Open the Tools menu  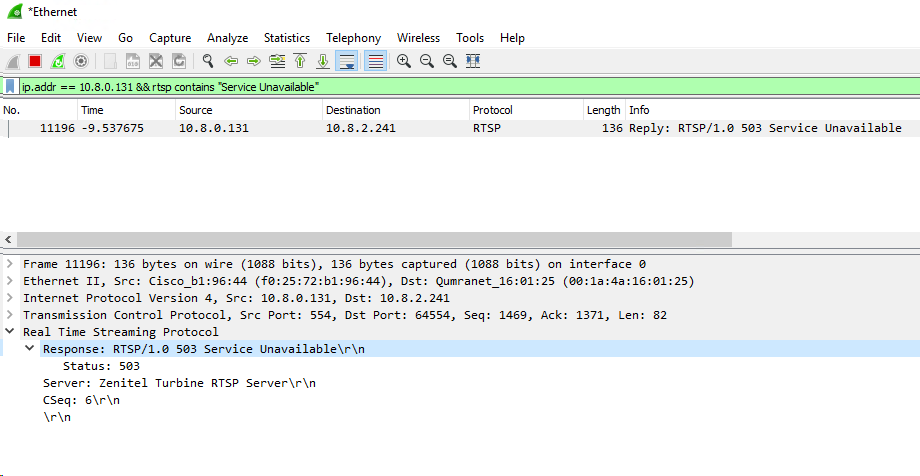pos(470,38)
